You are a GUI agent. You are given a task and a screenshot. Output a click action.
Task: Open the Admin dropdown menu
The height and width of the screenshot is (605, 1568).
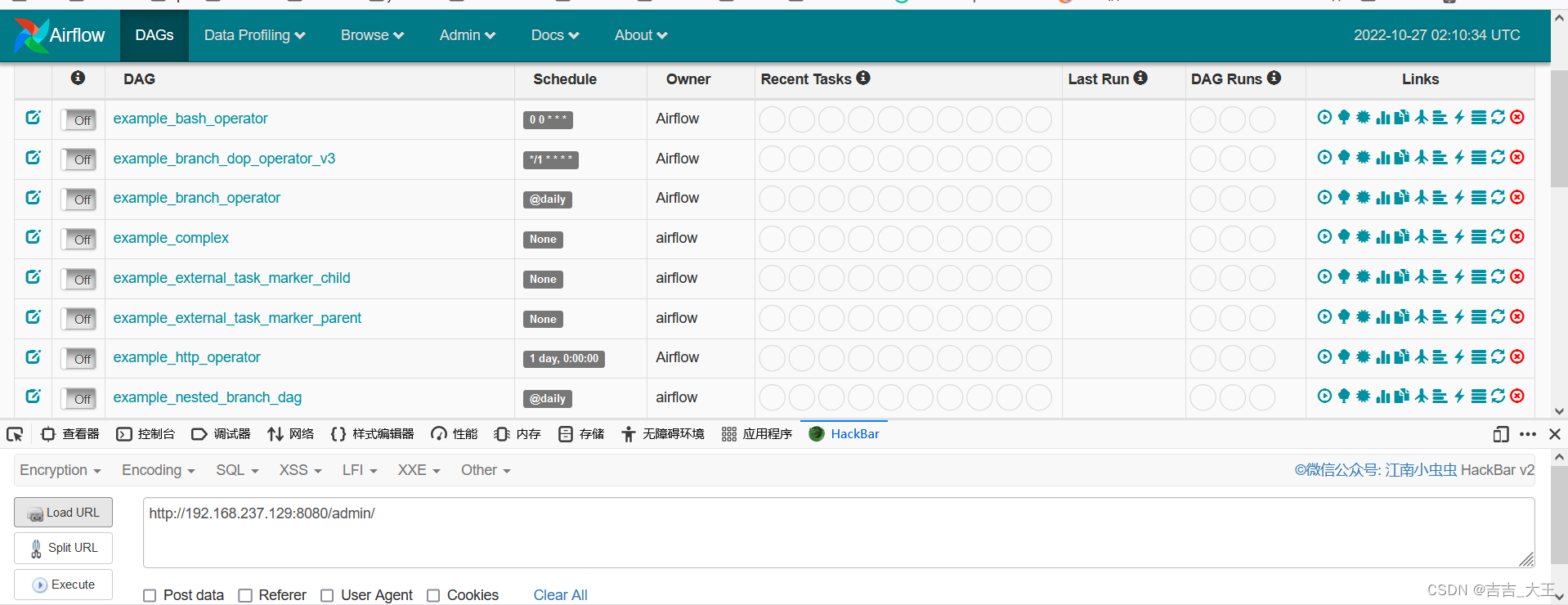tap(467, 35)
